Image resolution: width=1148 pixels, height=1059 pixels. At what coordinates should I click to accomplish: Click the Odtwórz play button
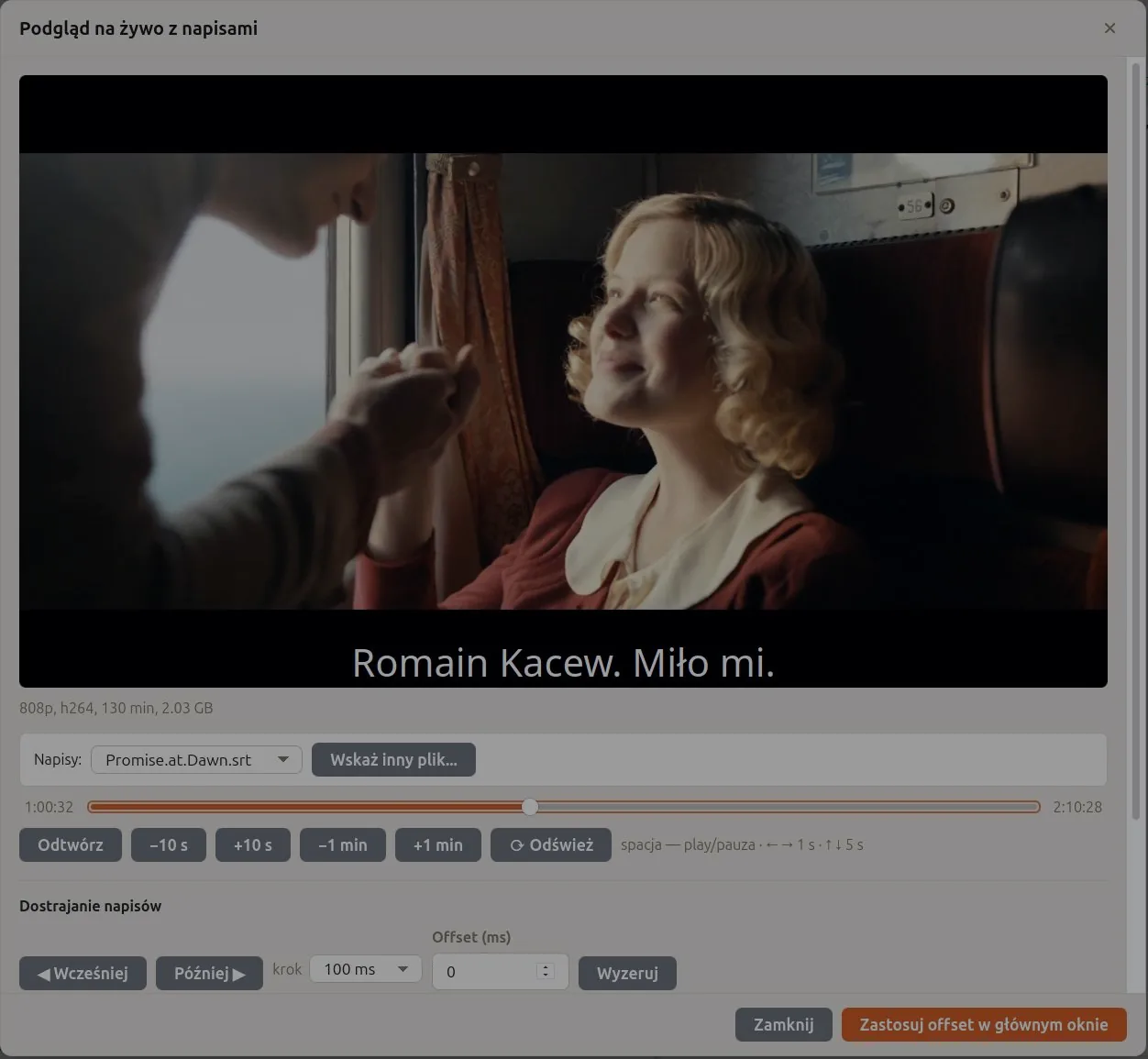[71, 844]
